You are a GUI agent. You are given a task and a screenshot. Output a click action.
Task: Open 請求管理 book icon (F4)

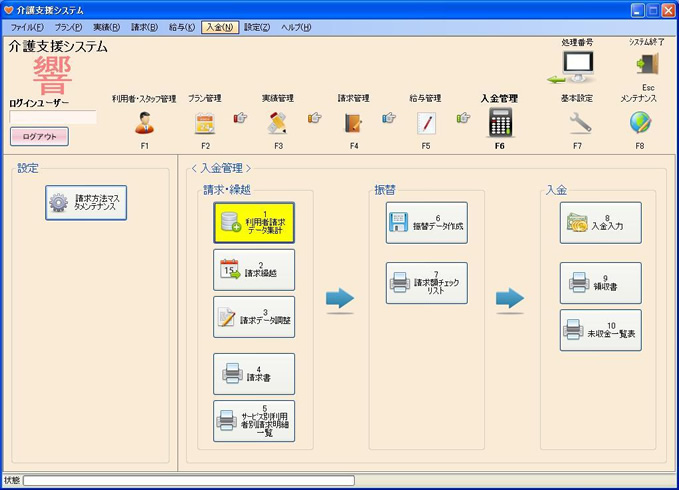[353, 123]
